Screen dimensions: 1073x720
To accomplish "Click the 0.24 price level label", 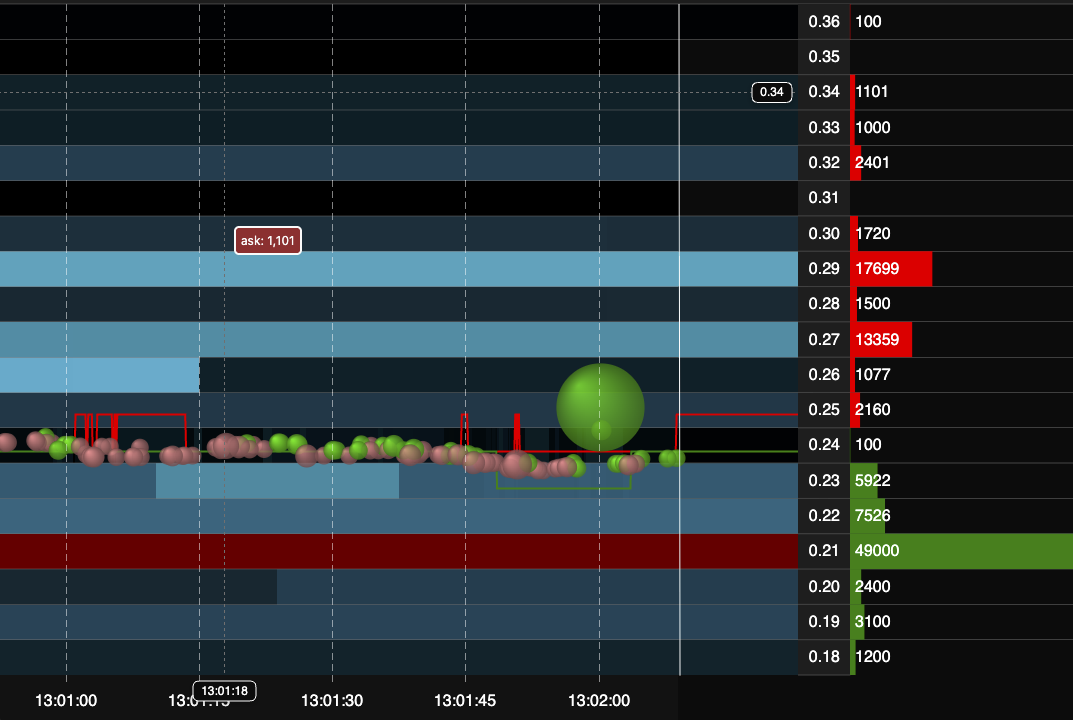I will point(824,445).
